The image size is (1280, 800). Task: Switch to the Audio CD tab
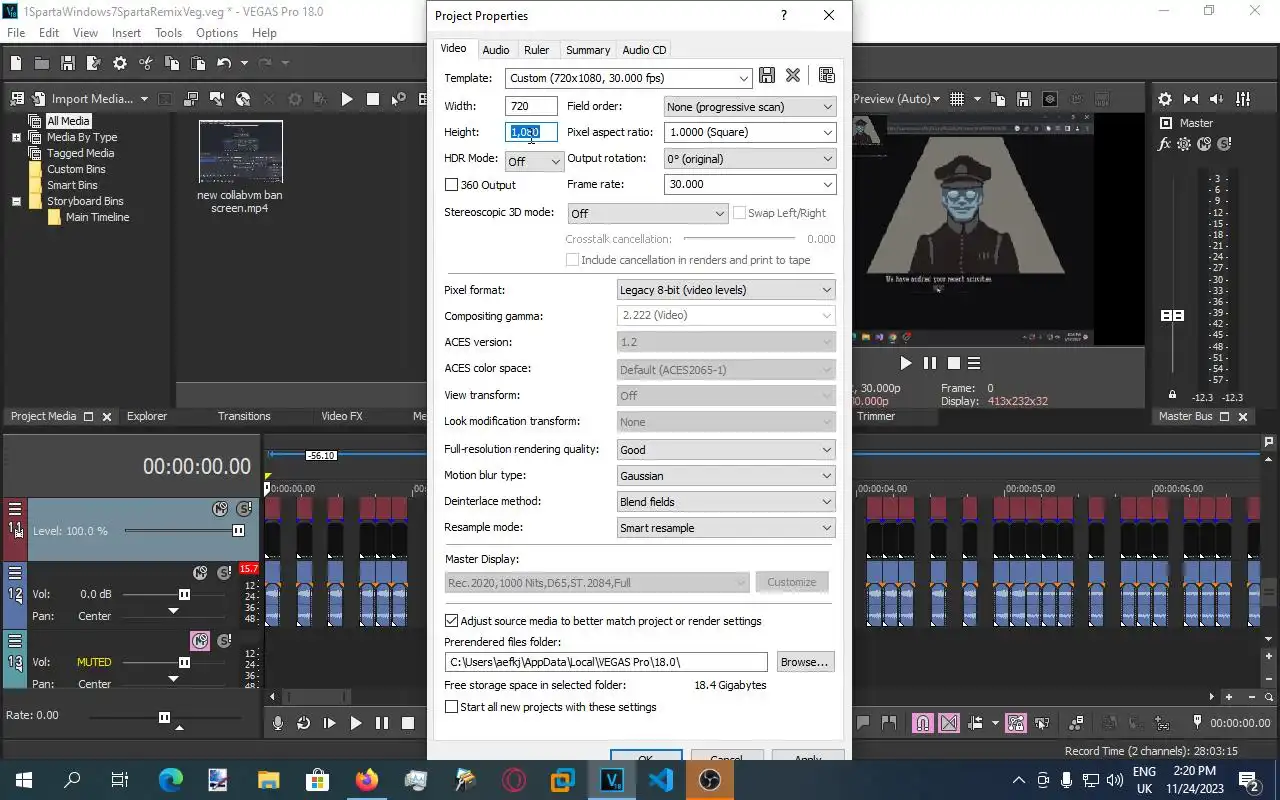click(644, 50)
